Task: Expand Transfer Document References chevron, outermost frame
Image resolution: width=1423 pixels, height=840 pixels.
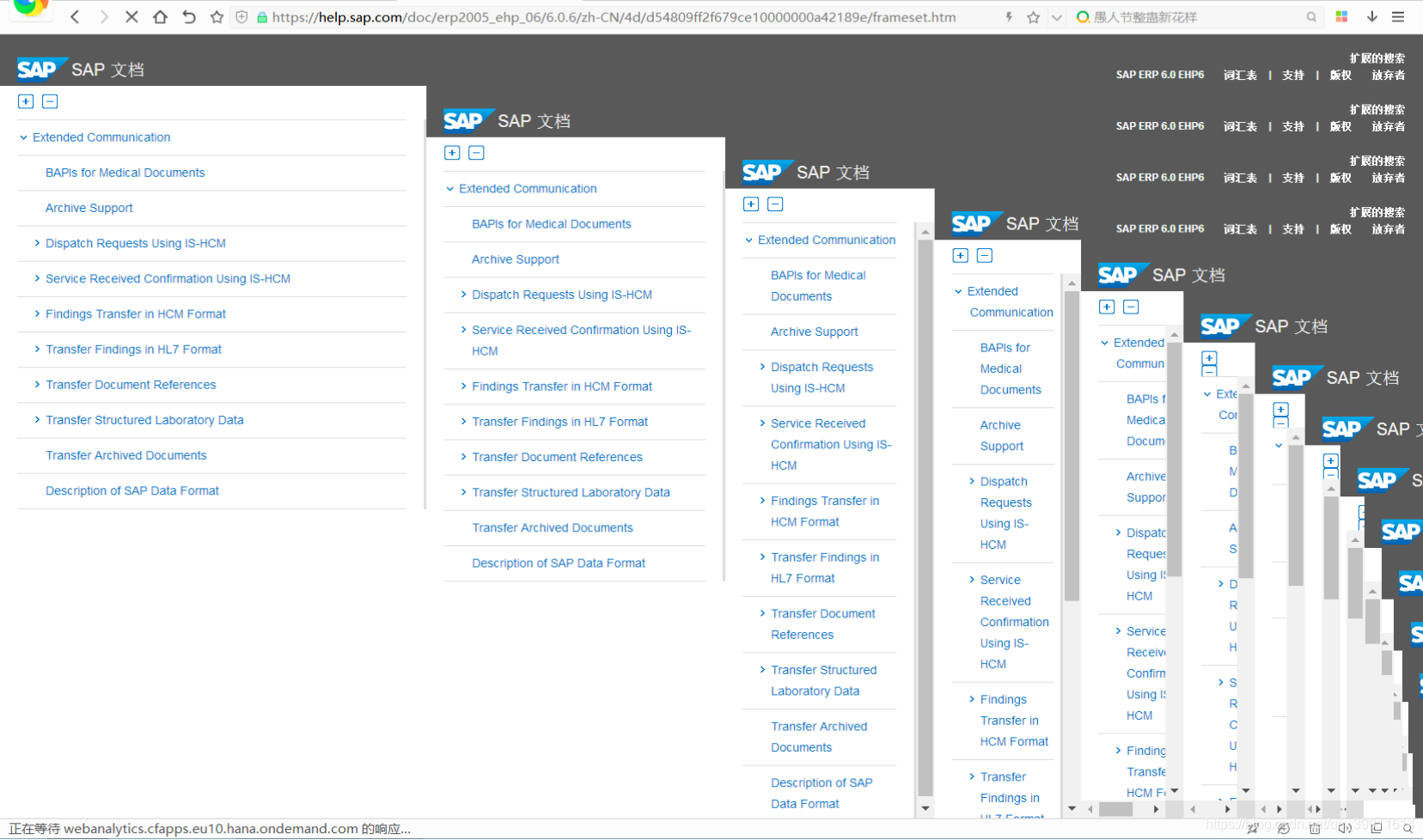Action: (x=37, y=384)
